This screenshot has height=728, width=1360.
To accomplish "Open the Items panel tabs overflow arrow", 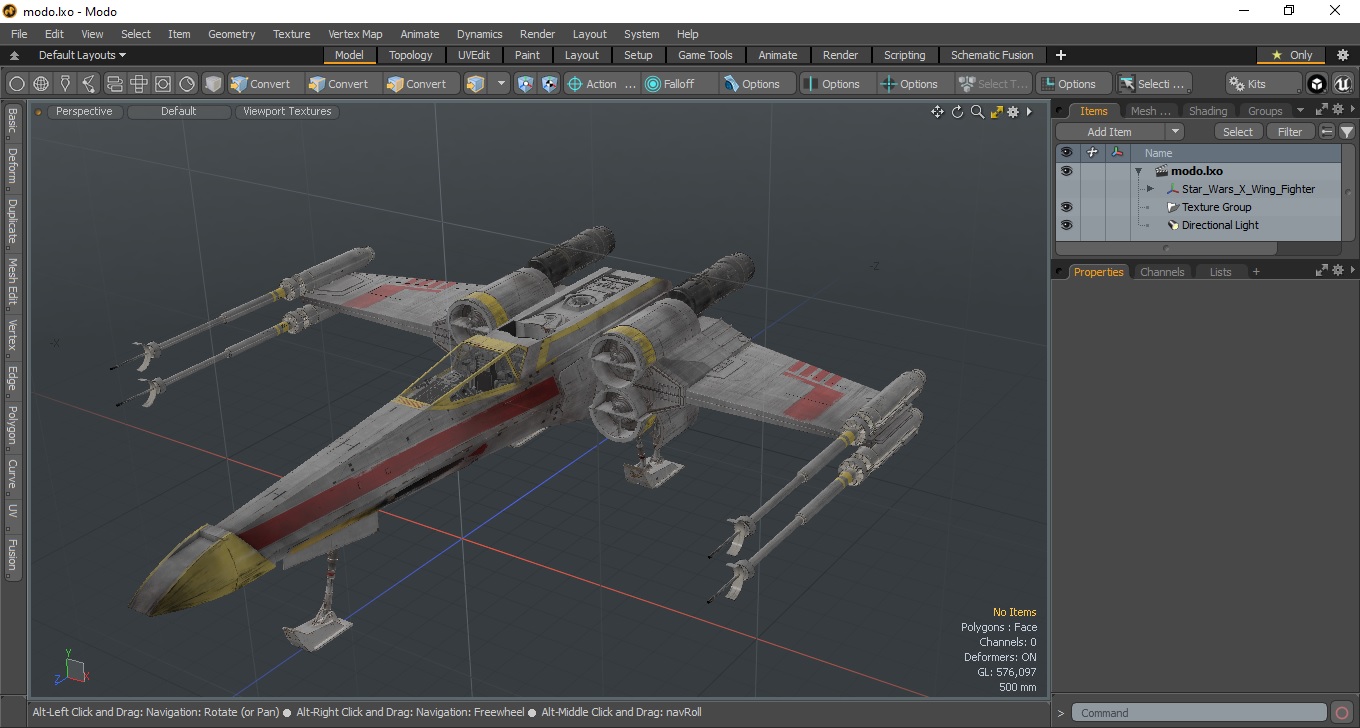I will (1300, 111).
